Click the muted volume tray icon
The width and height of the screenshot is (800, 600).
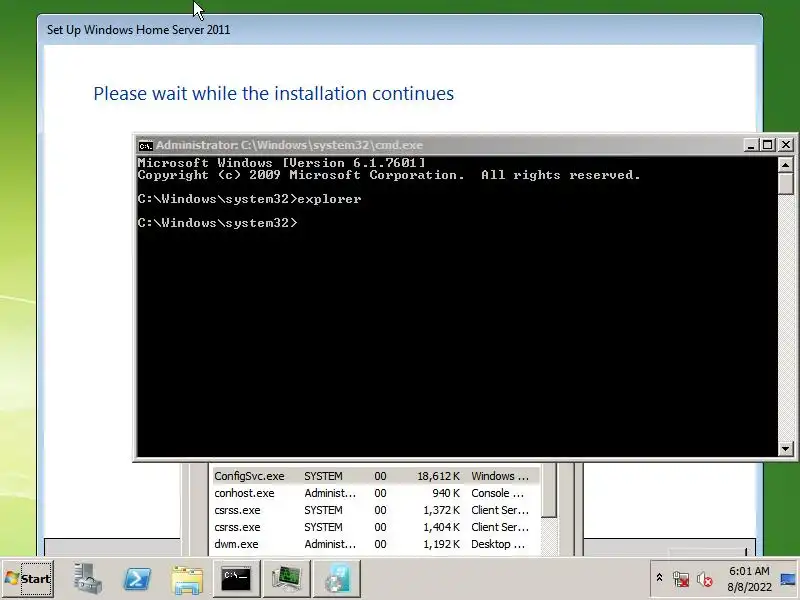(x=705, y=579)
